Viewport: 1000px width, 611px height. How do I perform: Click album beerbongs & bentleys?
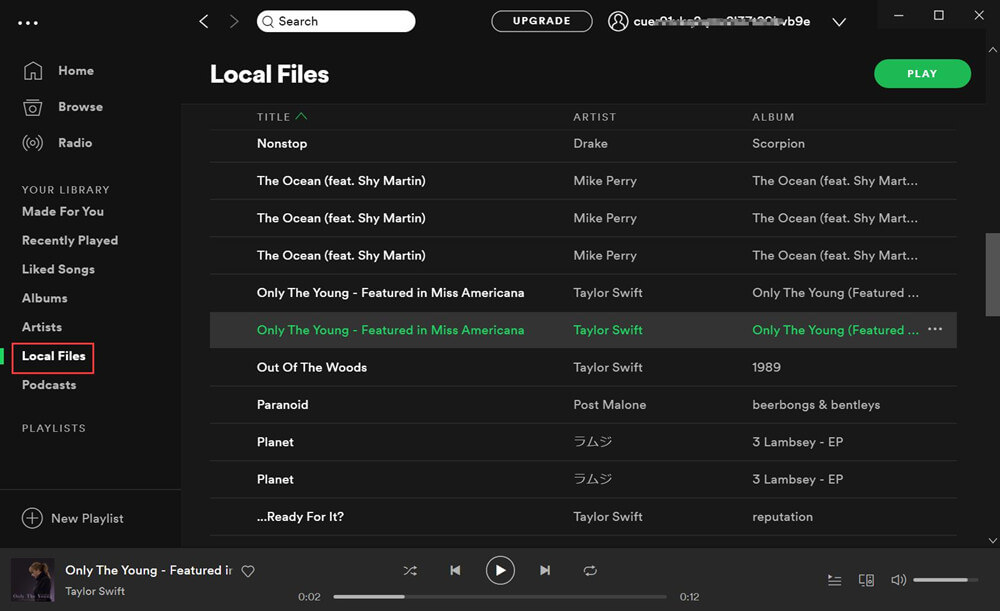coord(816,405)
